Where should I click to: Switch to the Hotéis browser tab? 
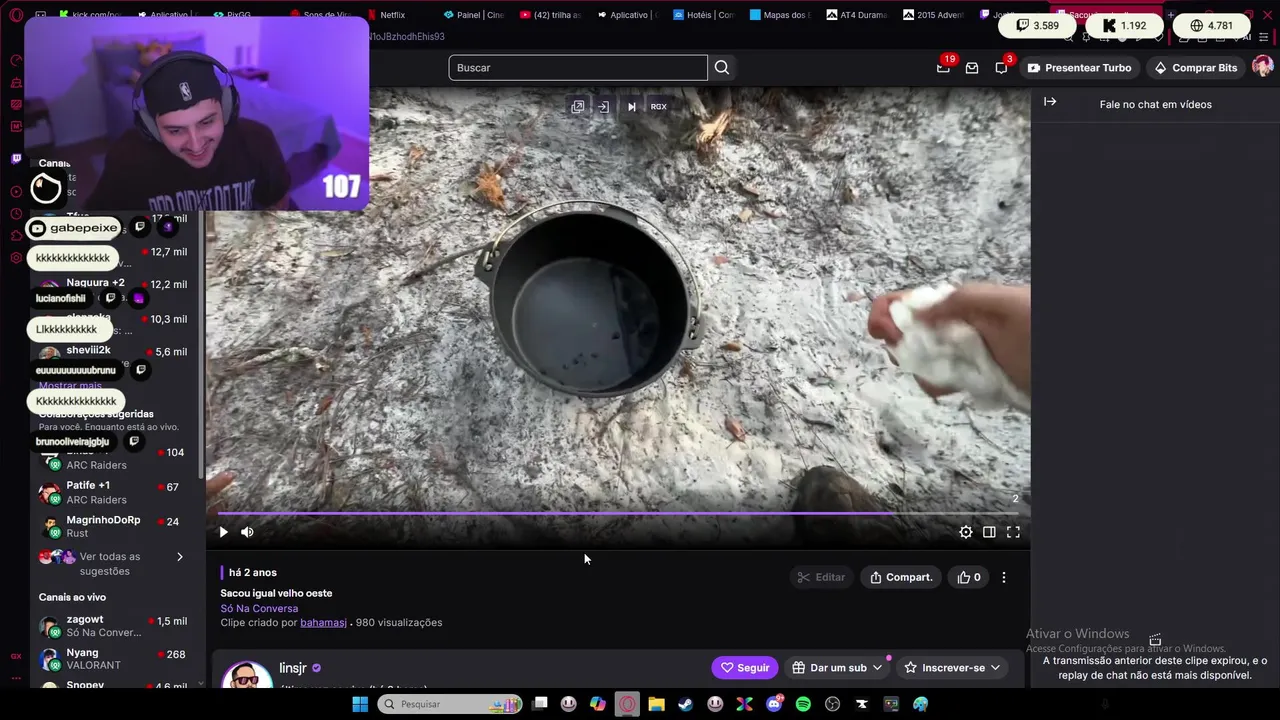(705, 15)
